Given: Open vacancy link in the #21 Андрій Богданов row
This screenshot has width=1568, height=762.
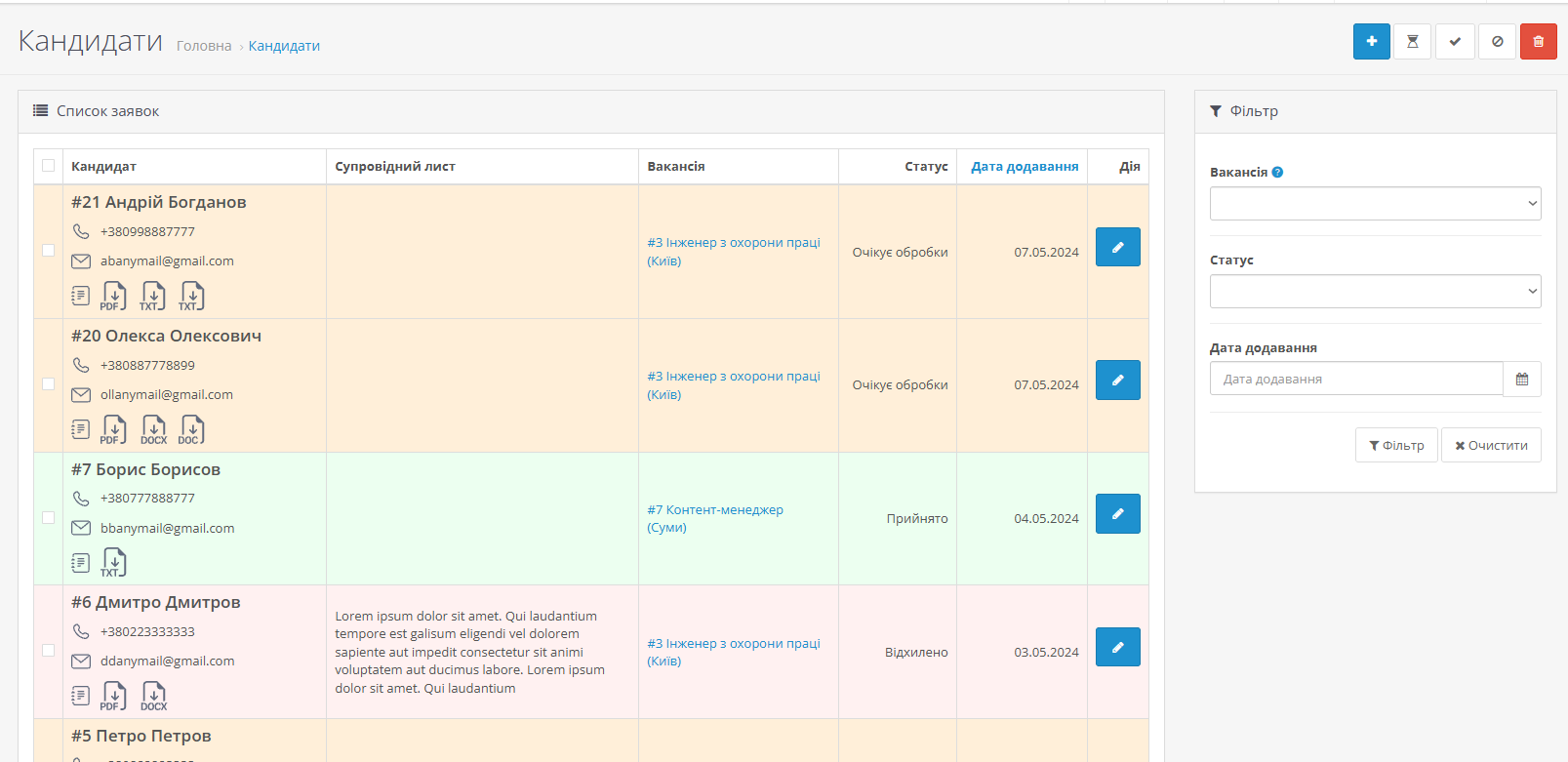Looking at the screenshot, I should [734, 252].
